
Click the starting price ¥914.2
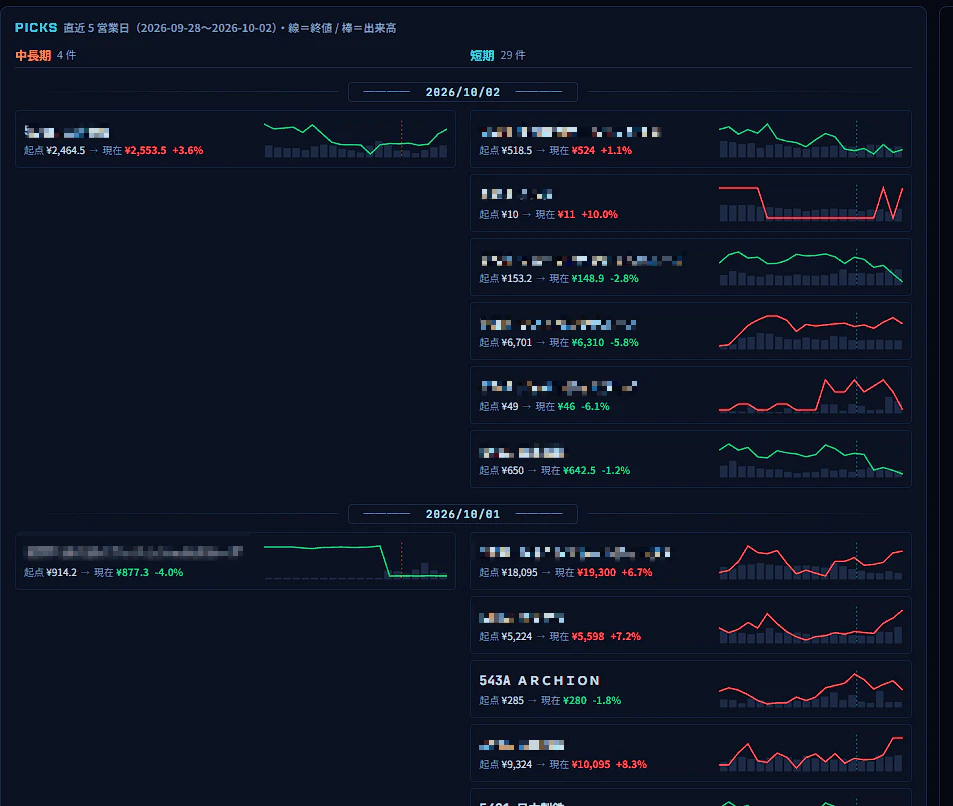(x=61, y=572)
